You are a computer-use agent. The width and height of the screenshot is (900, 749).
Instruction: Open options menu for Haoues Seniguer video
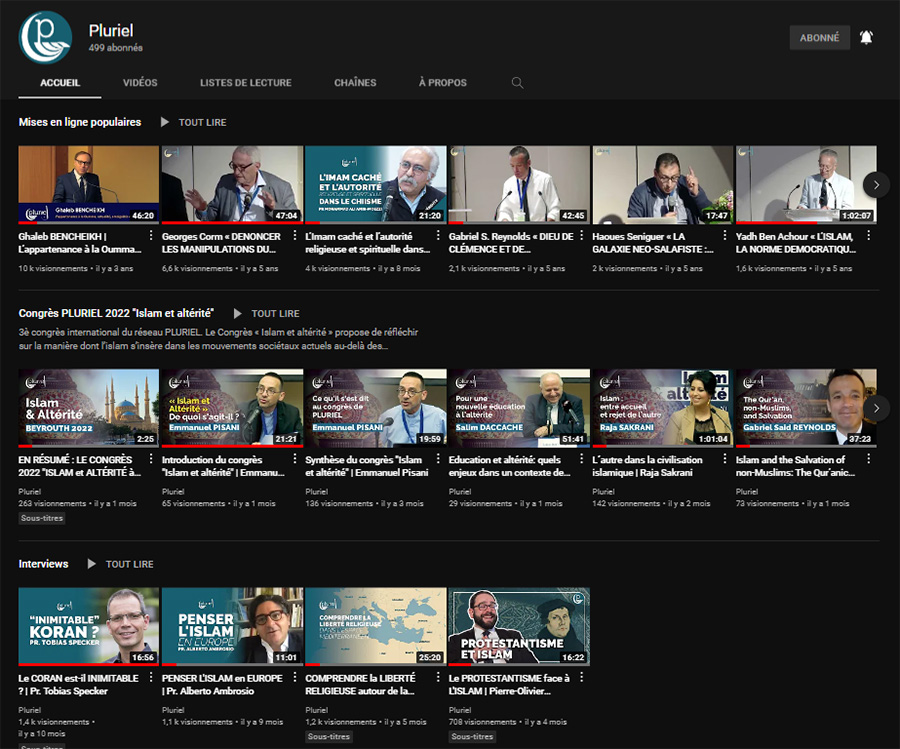coord(725,235)
